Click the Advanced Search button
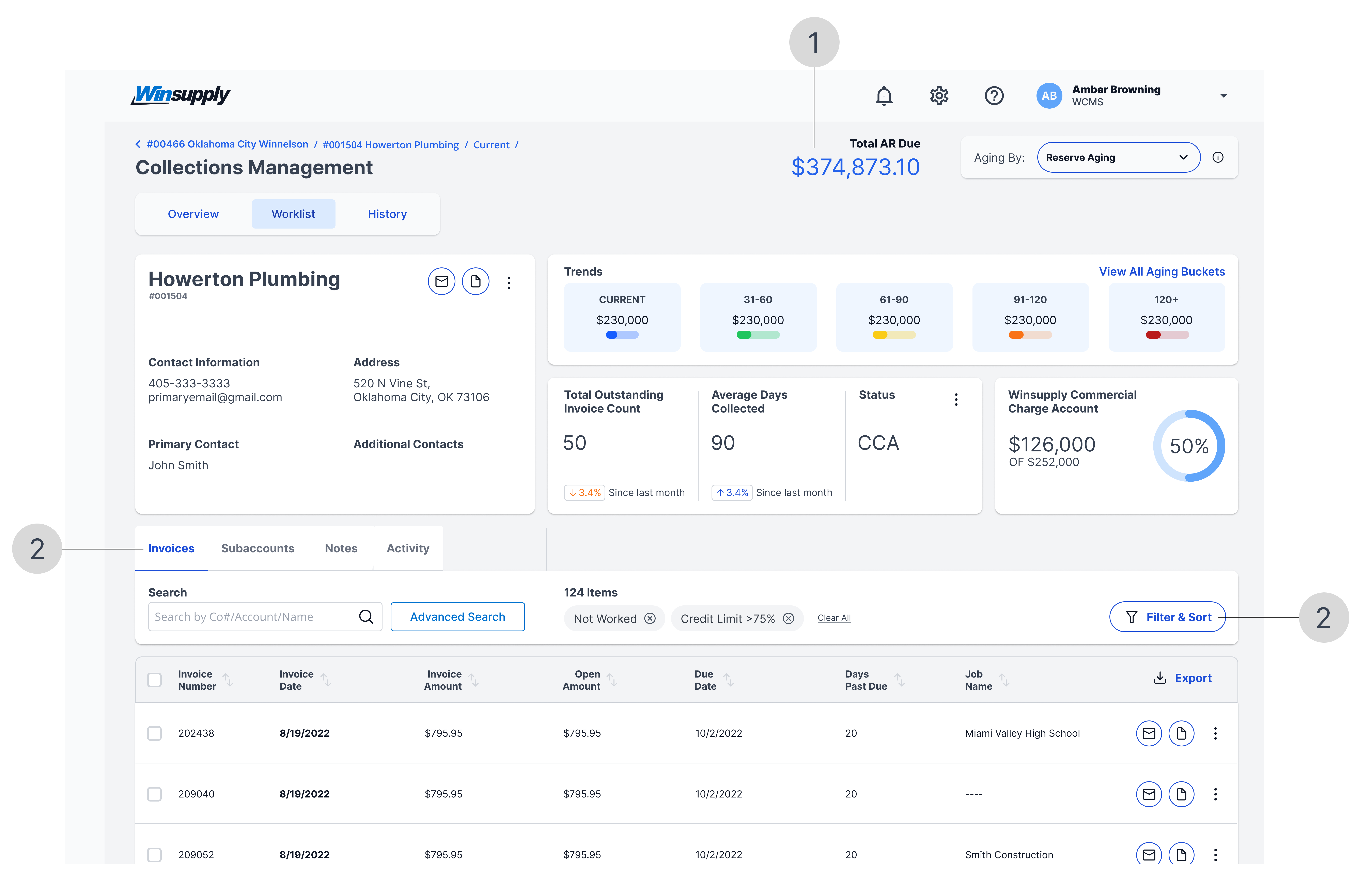1372x885 pixels. 457,617
